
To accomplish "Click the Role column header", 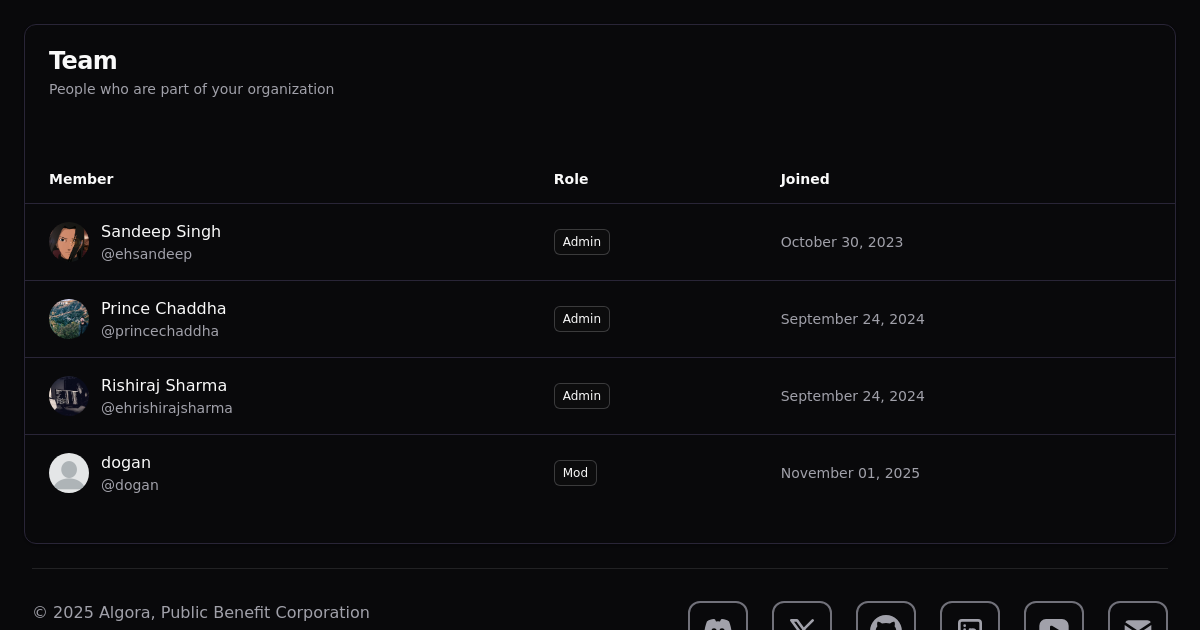I will (x=571, y=179).
